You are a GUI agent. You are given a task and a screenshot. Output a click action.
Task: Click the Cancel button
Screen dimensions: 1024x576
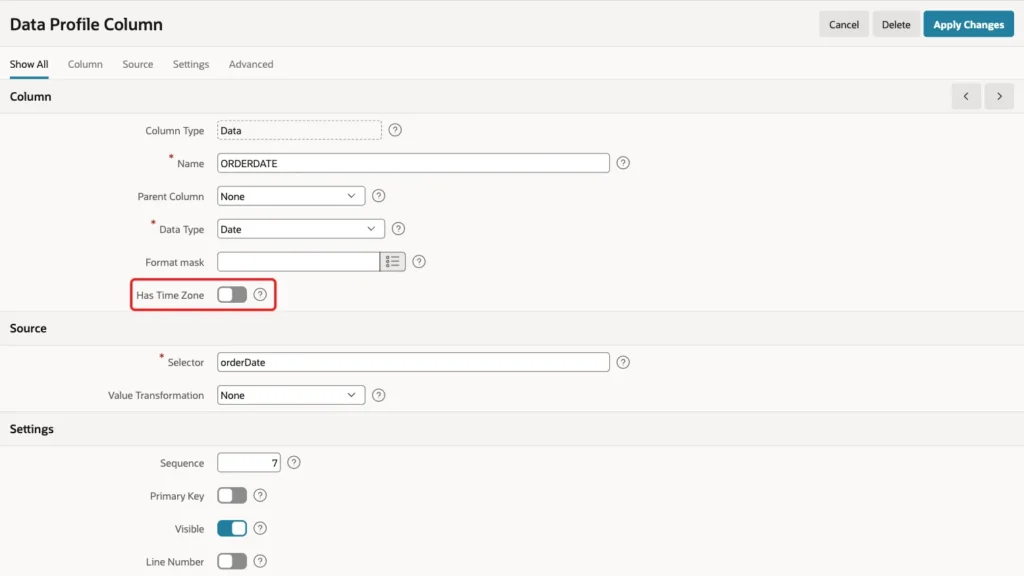pyautogui.click(x=844, y=24)
